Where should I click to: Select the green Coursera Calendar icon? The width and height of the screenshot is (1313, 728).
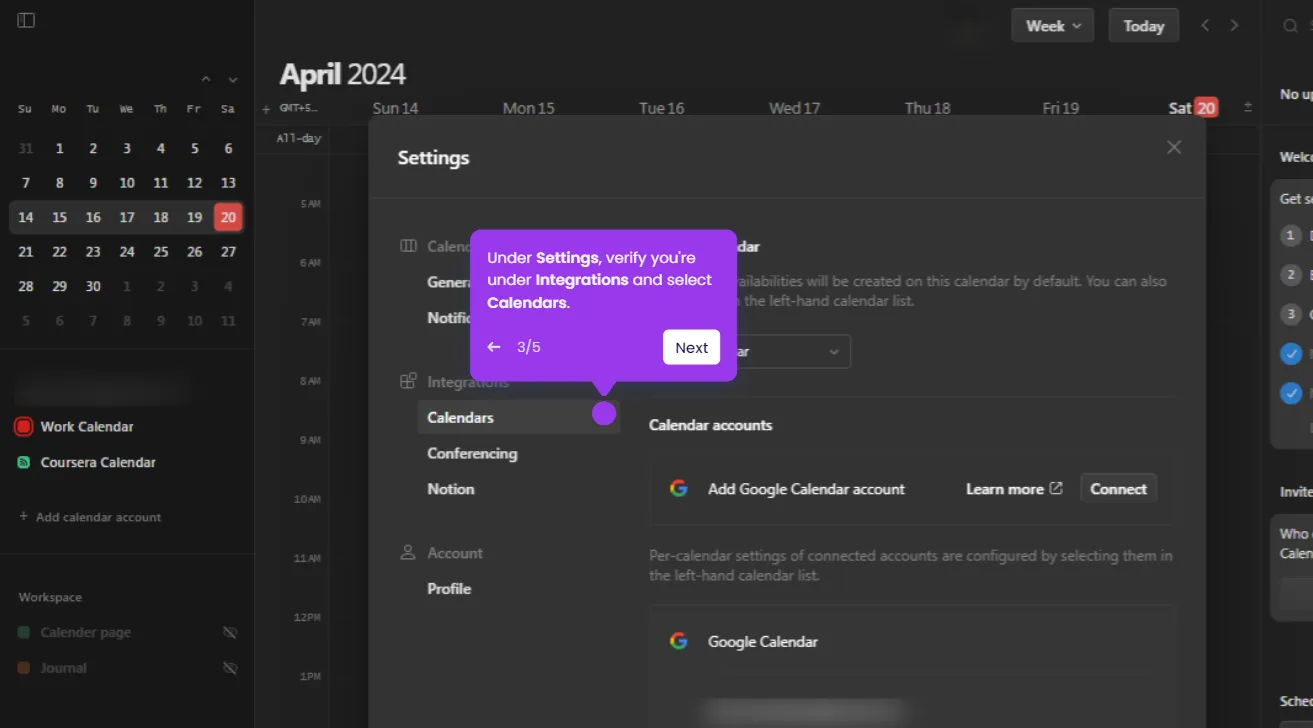(x=24, y=462)
